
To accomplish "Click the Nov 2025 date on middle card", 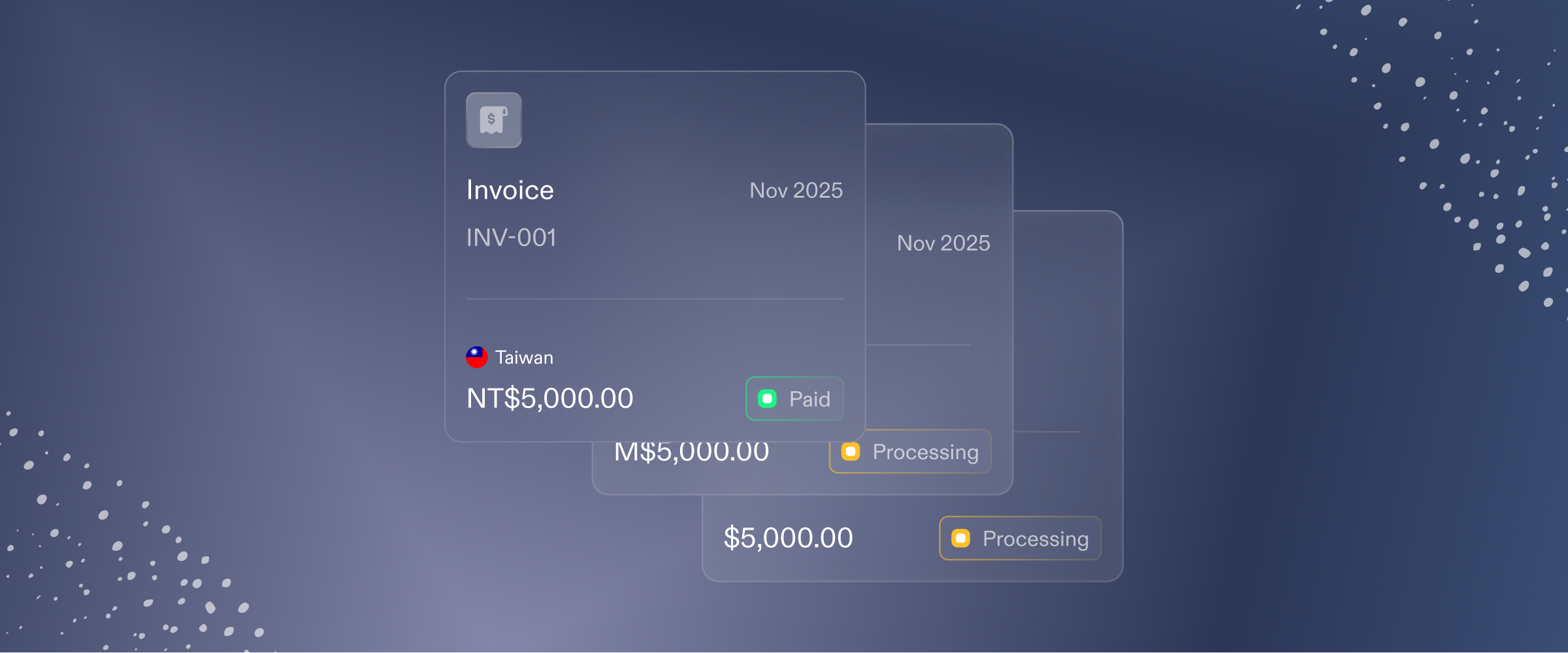I will click(943, 243).
